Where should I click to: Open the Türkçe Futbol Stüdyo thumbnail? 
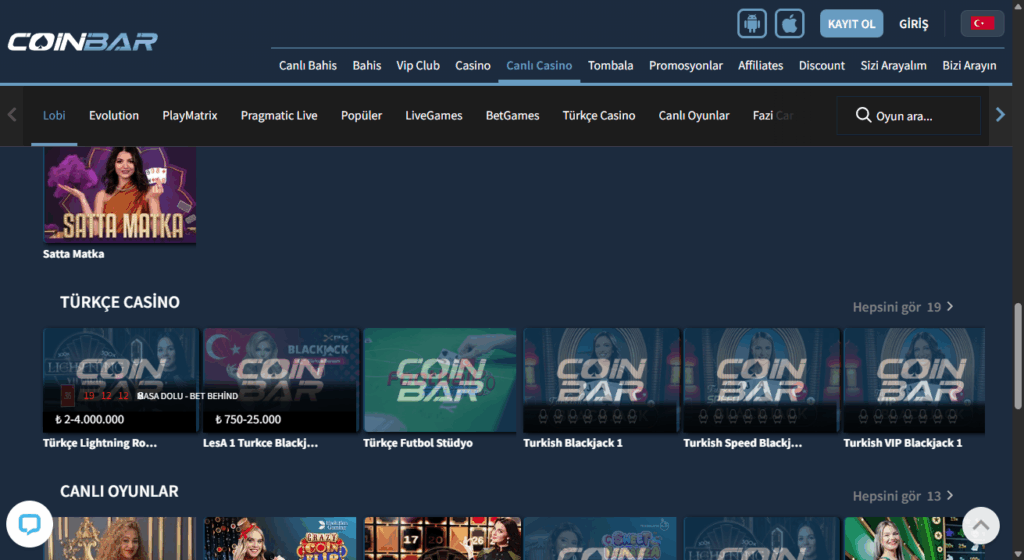(440, 380)
